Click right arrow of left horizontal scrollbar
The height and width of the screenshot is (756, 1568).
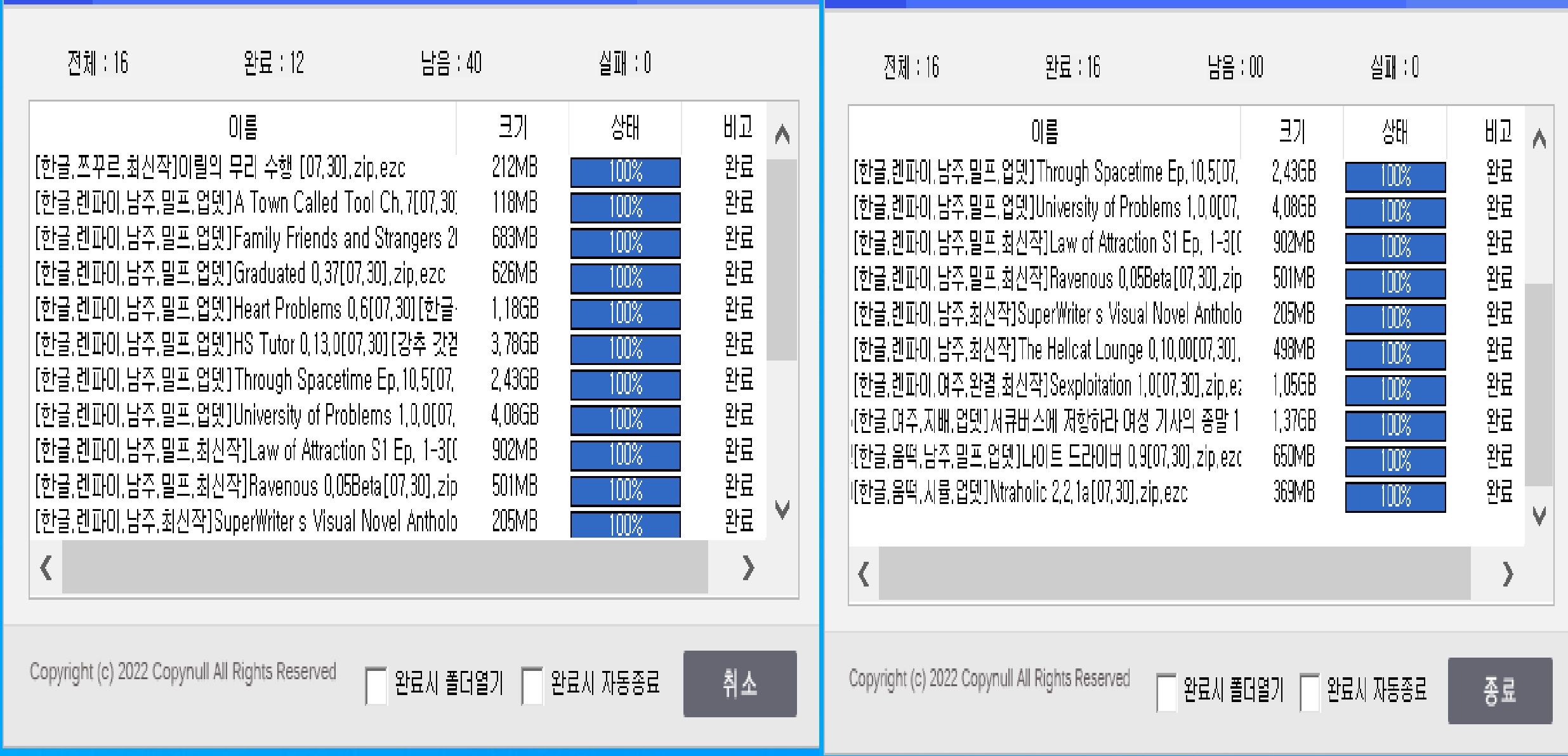tap(748, 567)
